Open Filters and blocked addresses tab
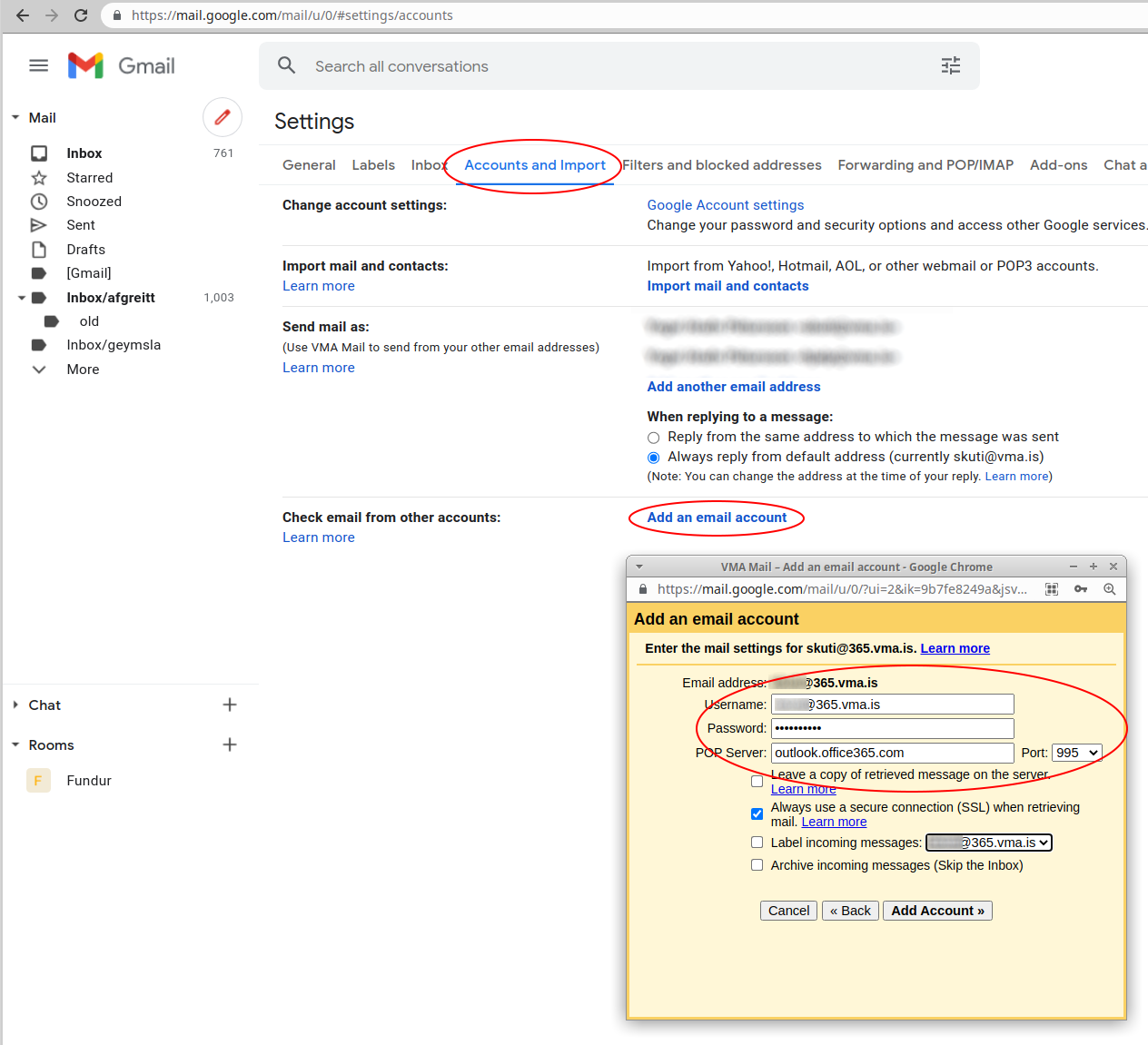Image resolution: width=1148 pixels, height=1045 pixels. 722,165
